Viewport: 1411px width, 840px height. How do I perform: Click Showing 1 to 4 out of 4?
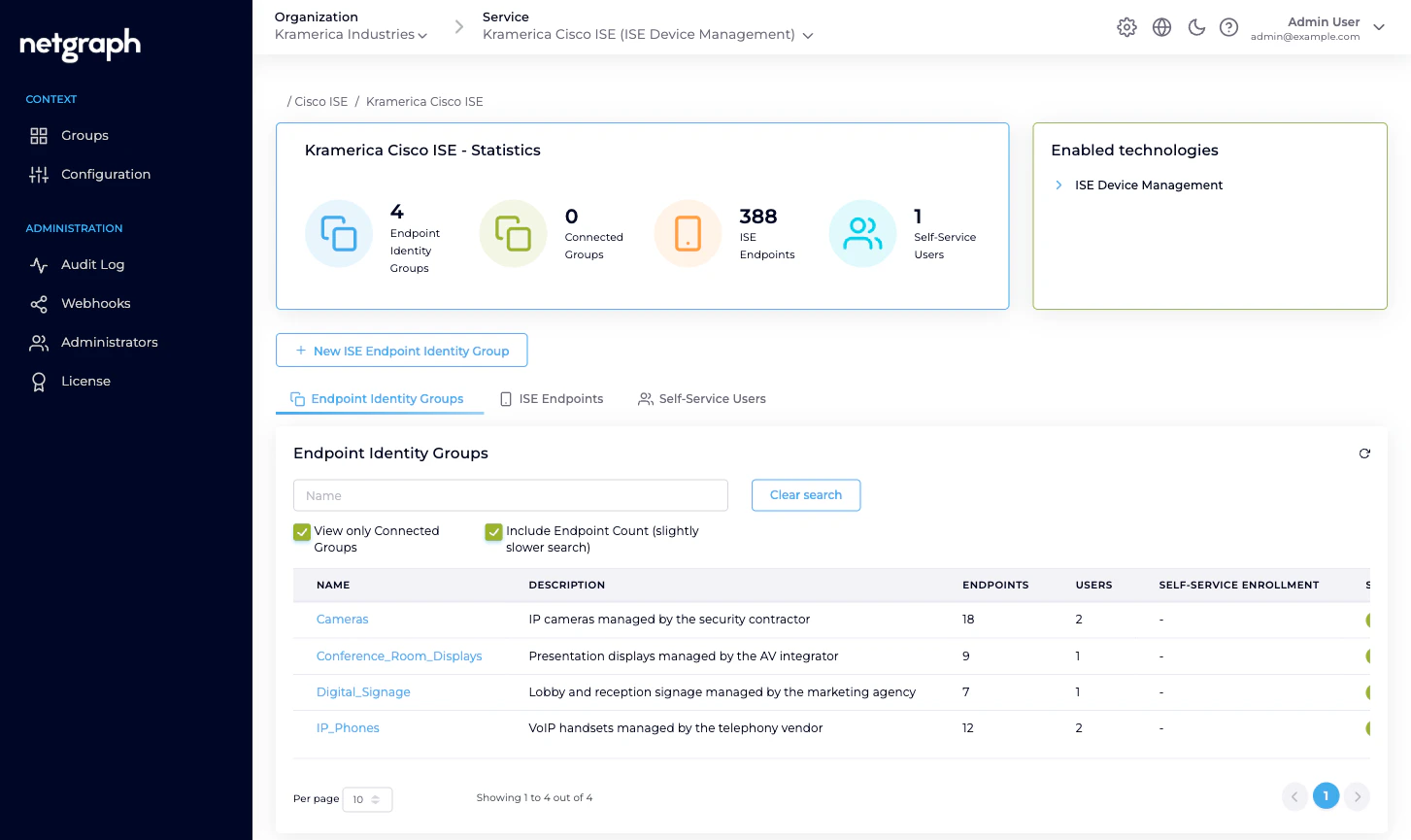pos(534,798)
